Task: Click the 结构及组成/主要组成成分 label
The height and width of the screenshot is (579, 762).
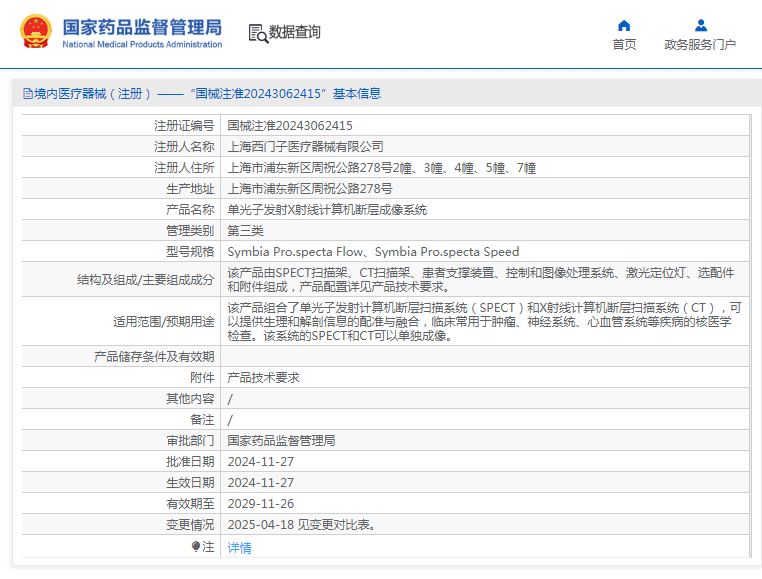Action: (x=145, y=280)
